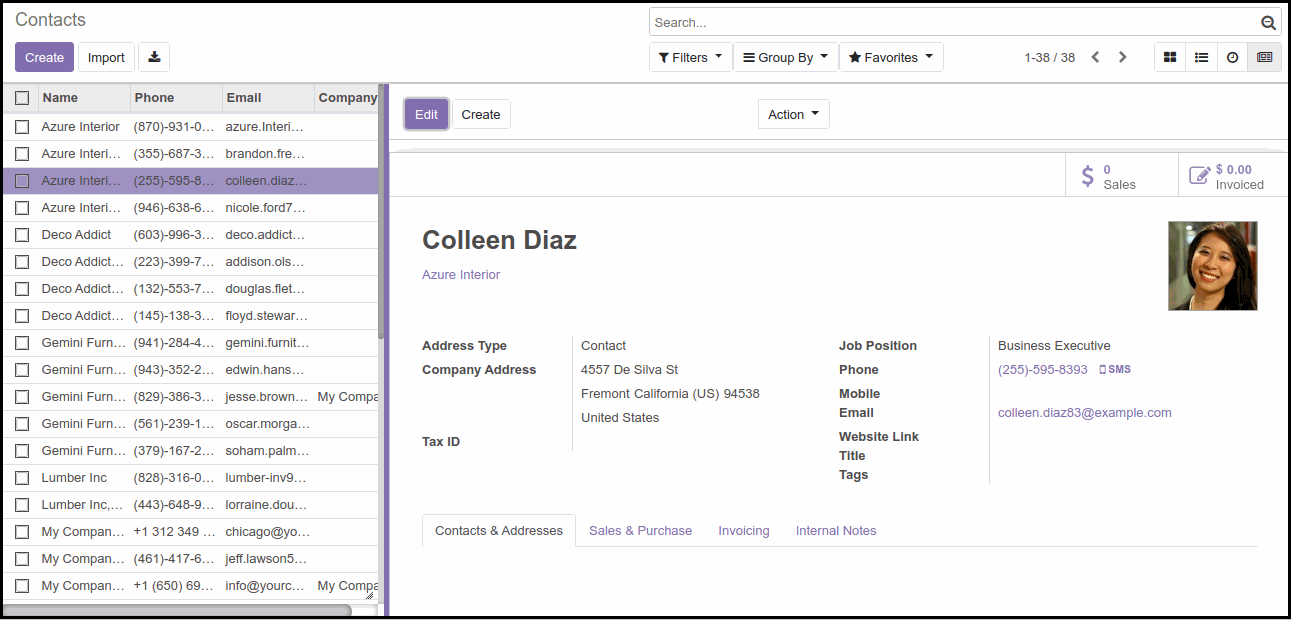Select row with deco.addict email

[x=190, y=235]
